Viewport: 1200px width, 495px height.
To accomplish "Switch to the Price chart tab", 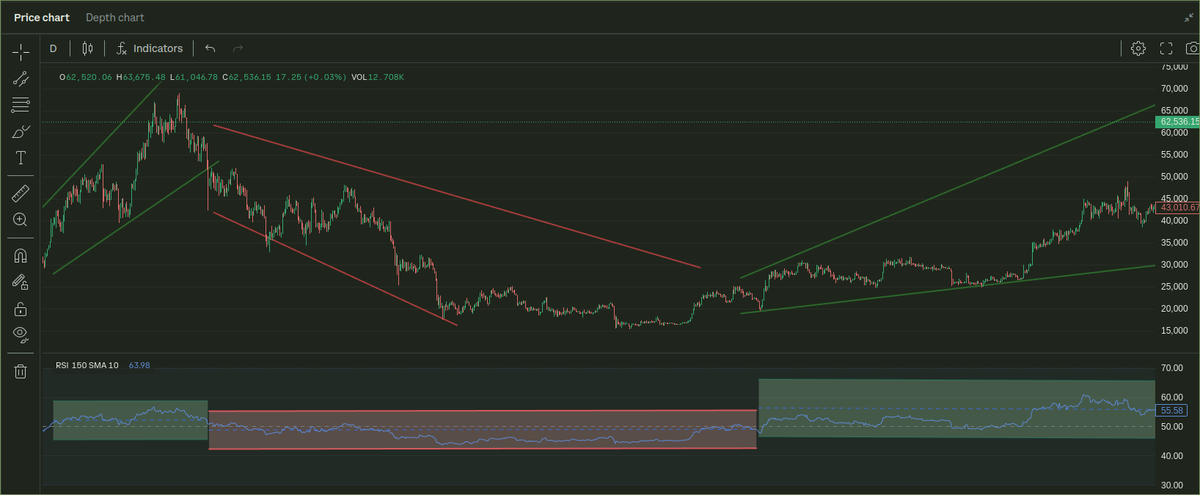I will point(41,17).
